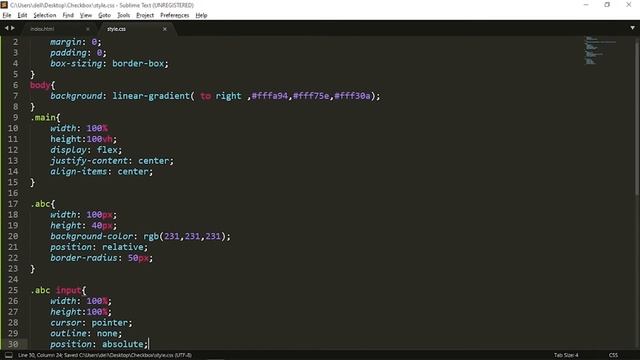
Task: Click the 'cursor: pointer' line
Action: (91, 323)
